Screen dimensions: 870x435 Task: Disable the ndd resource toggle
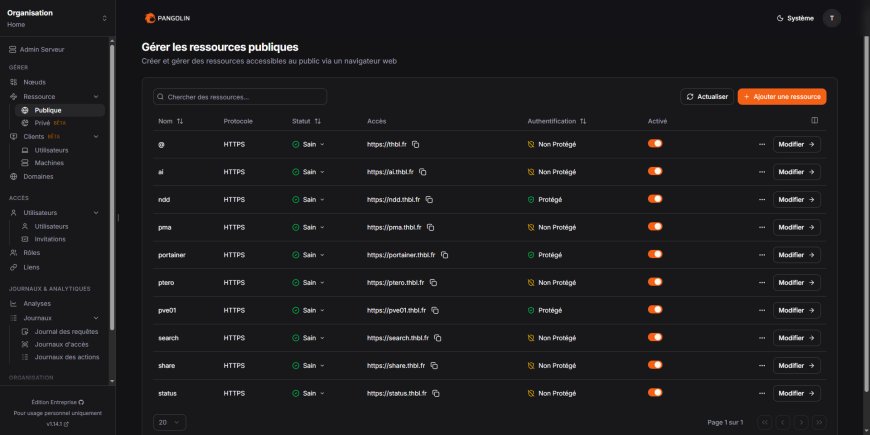pyautogui.click(x=655, y=199)
